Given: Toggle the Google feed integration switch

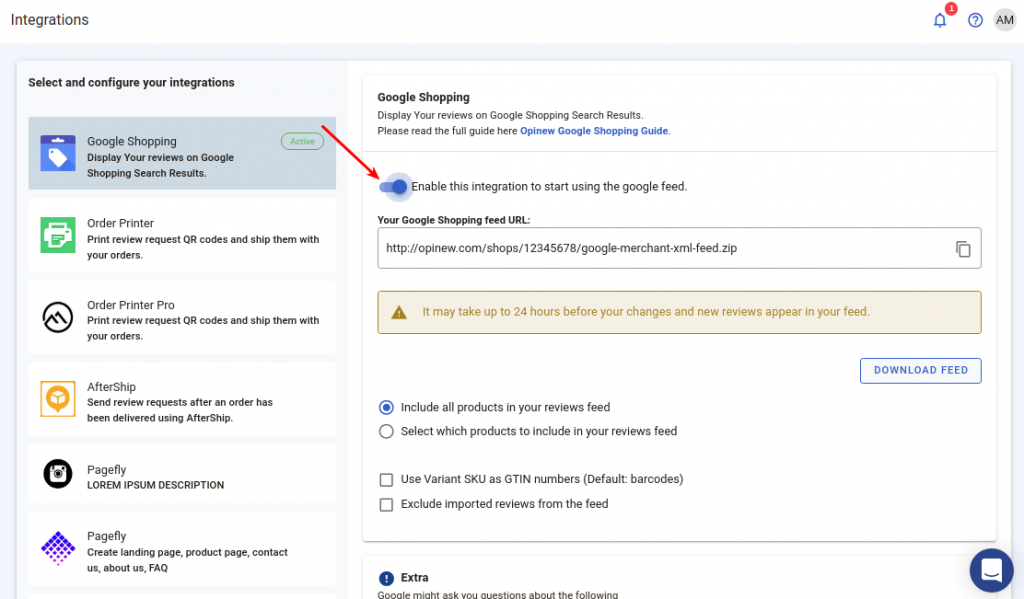Looking at the screenshot, I should point(394,187).
